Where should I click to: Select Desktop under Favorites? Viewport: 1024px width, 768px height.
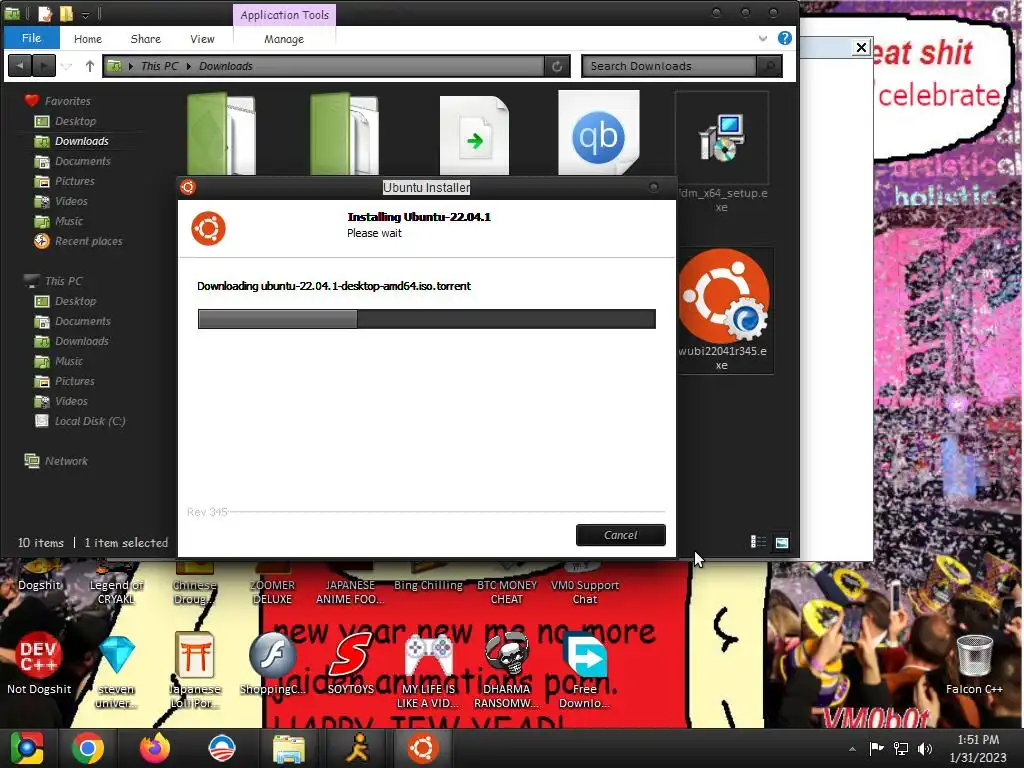(65, 121)
